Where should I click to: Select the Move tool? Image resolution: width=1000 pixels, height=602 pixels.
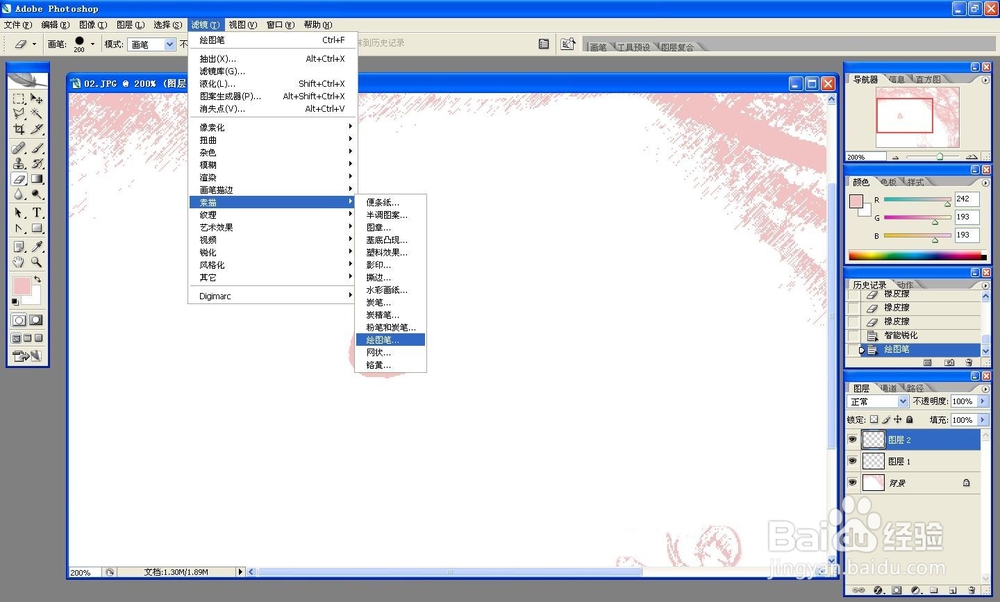[x=36, y=99]
